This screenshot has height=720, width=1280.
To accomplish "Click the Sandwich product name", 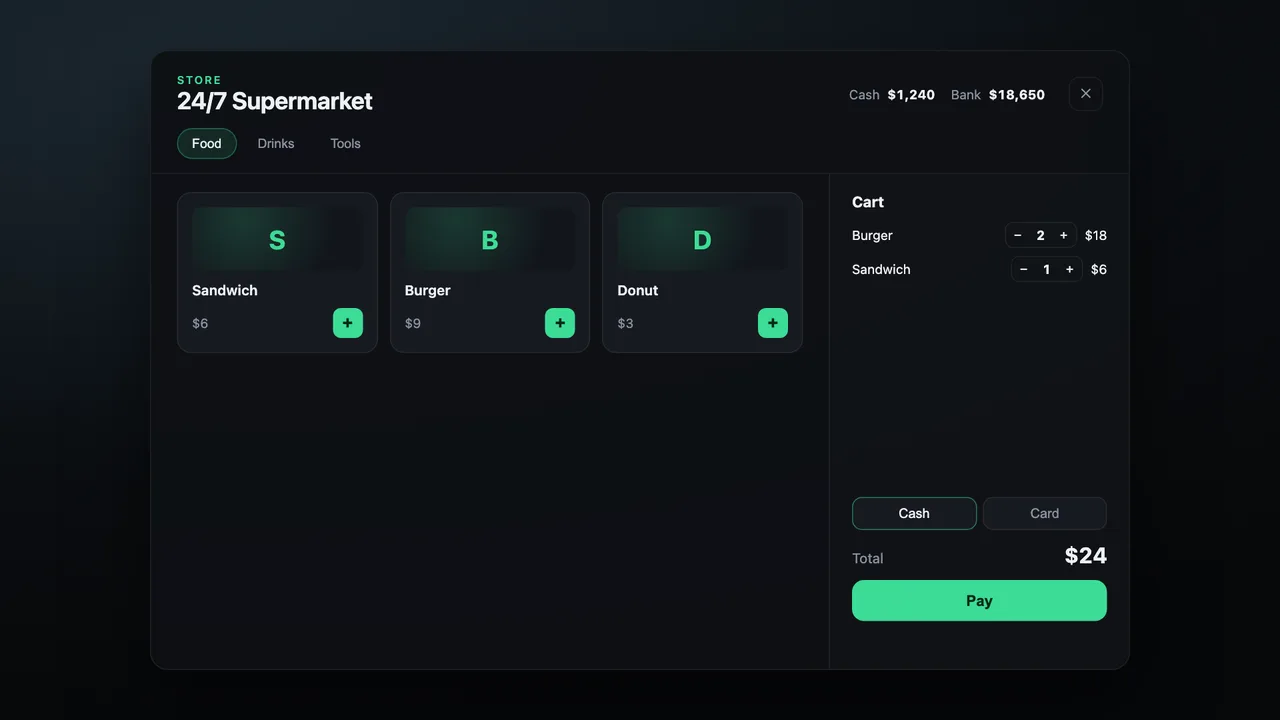I will (x=225, y=290).
